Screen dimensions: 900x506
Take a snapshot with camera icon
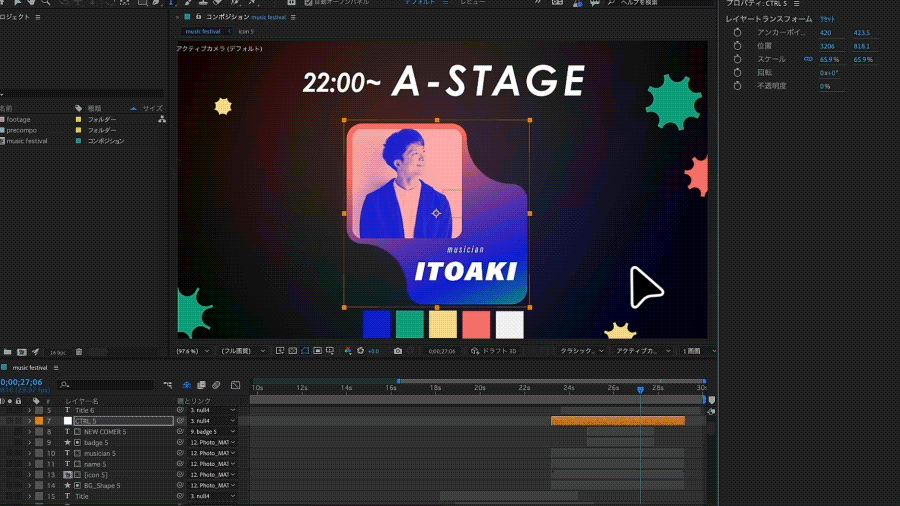398,351
